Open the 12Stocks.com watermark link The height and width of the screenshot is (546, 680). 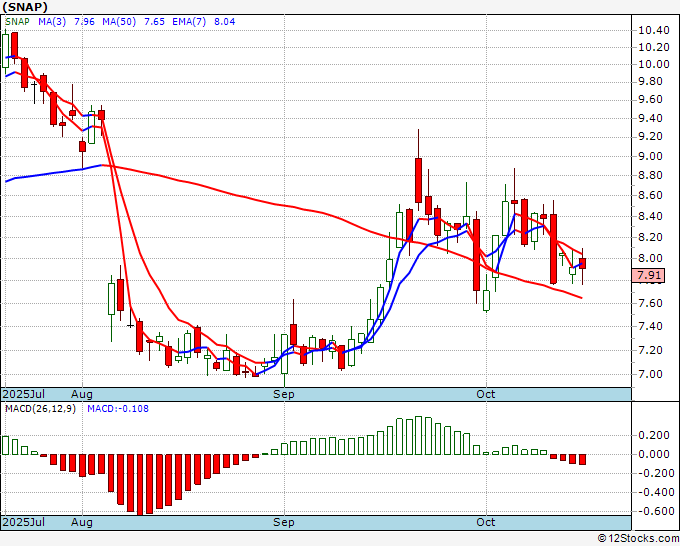pyautogui.click(x=638, y=538)
